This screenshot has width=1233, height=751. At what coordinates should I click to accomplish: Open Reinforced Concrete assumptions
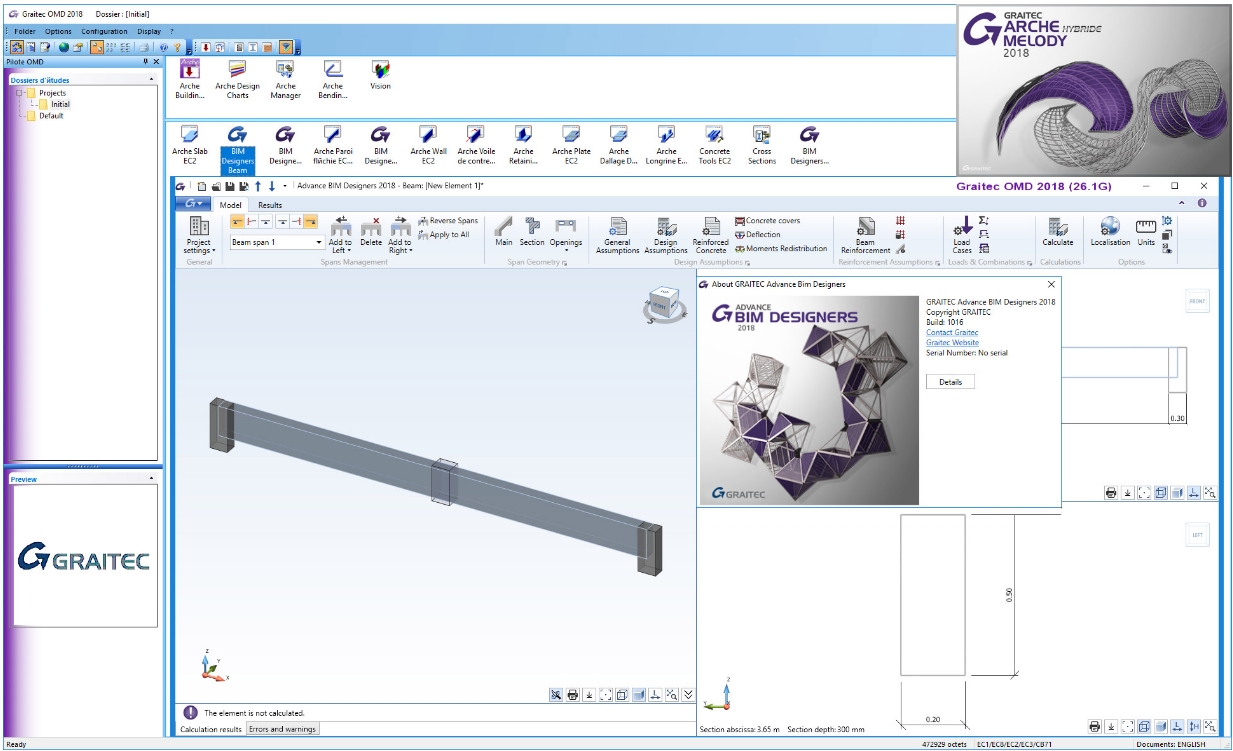click(711, 235)
